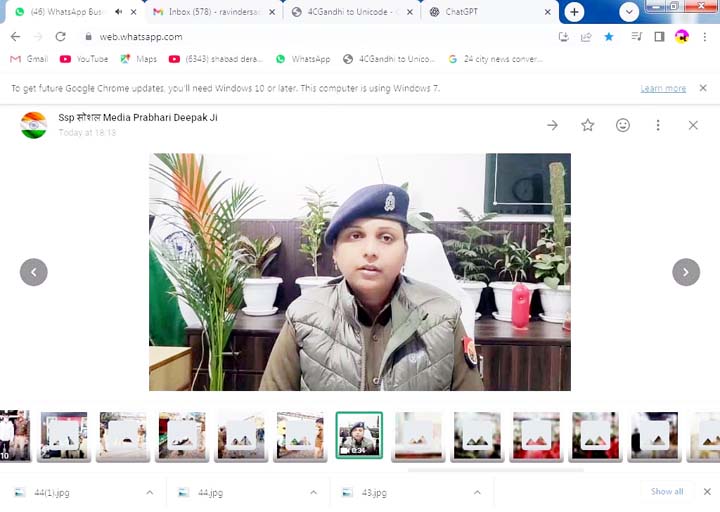Go to the next media item

685,272
